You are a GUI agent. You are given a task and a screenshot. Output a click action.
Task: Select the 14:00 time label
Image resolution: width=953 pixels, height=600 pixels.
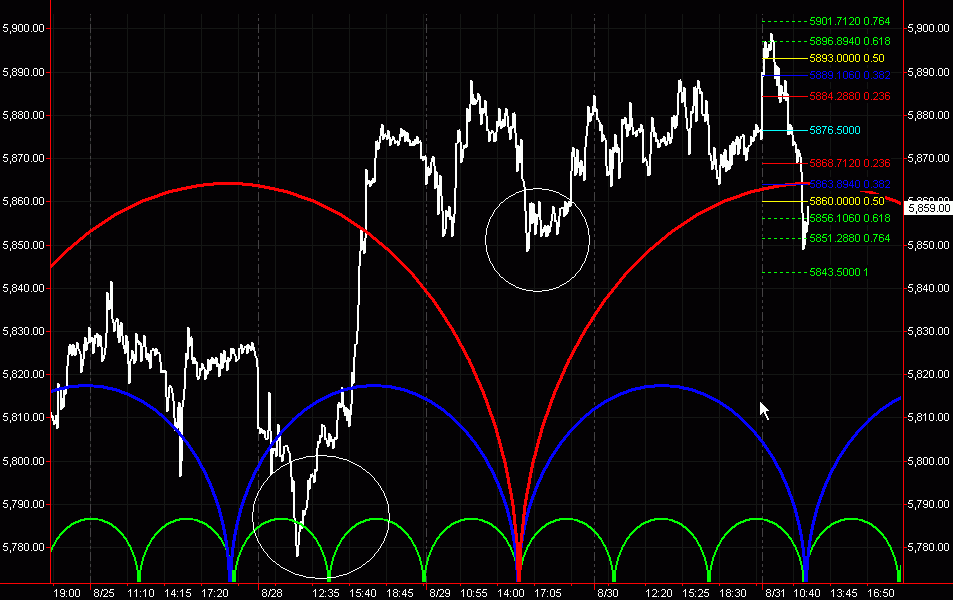pos(511,593)
